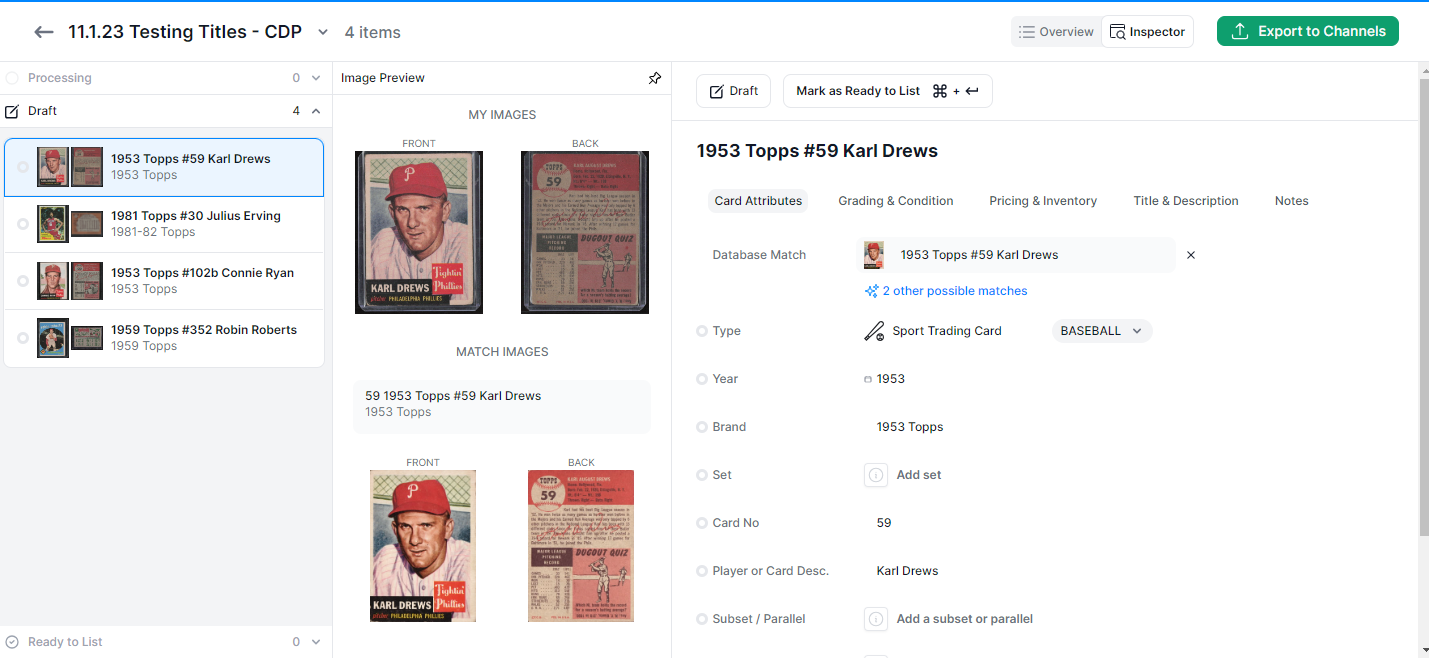Toggle the status circle next to Year

tap(702, 379)
